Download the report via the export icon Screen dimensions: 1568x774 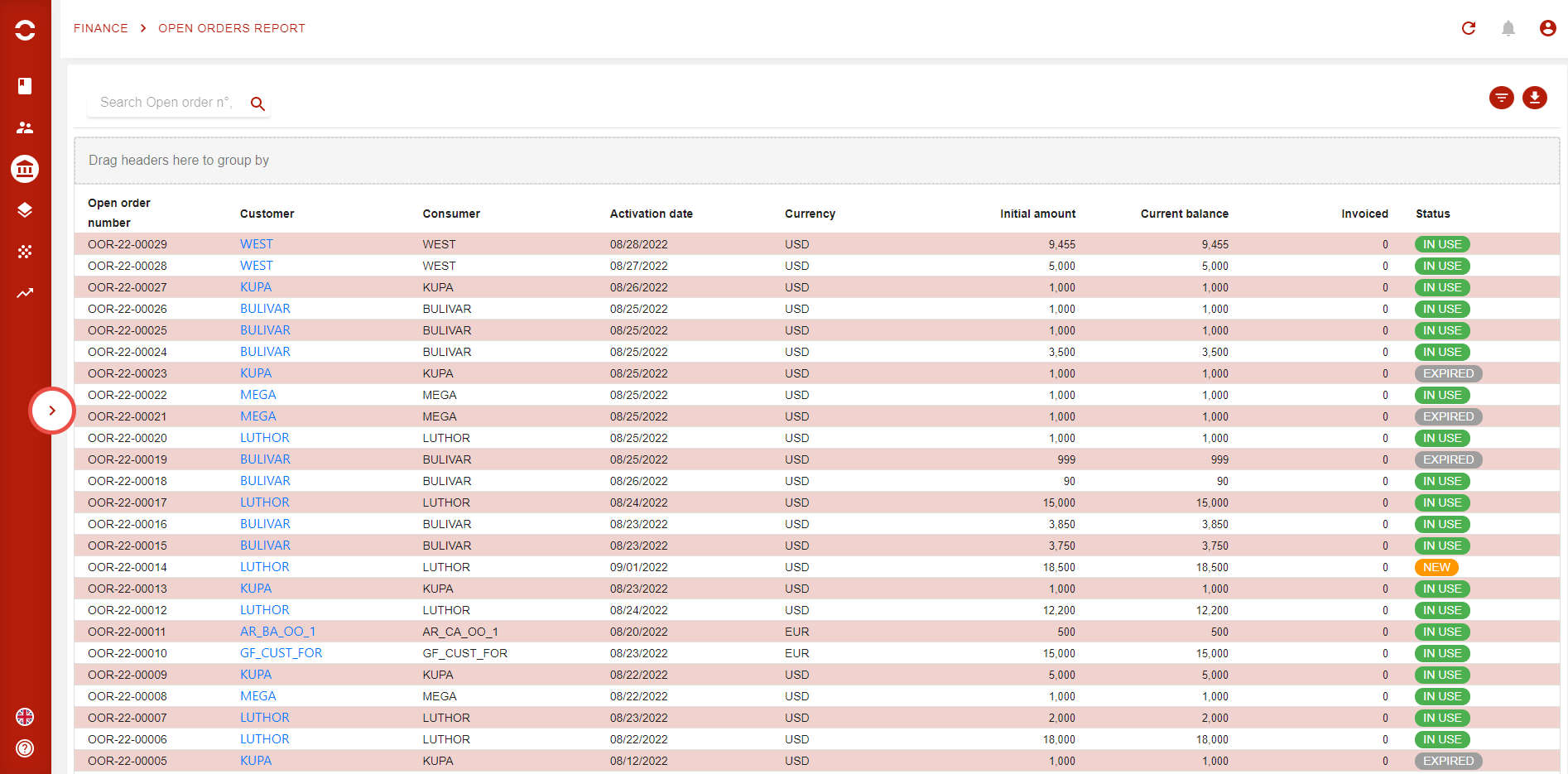pyautogui.click(x=1535, y=98)
